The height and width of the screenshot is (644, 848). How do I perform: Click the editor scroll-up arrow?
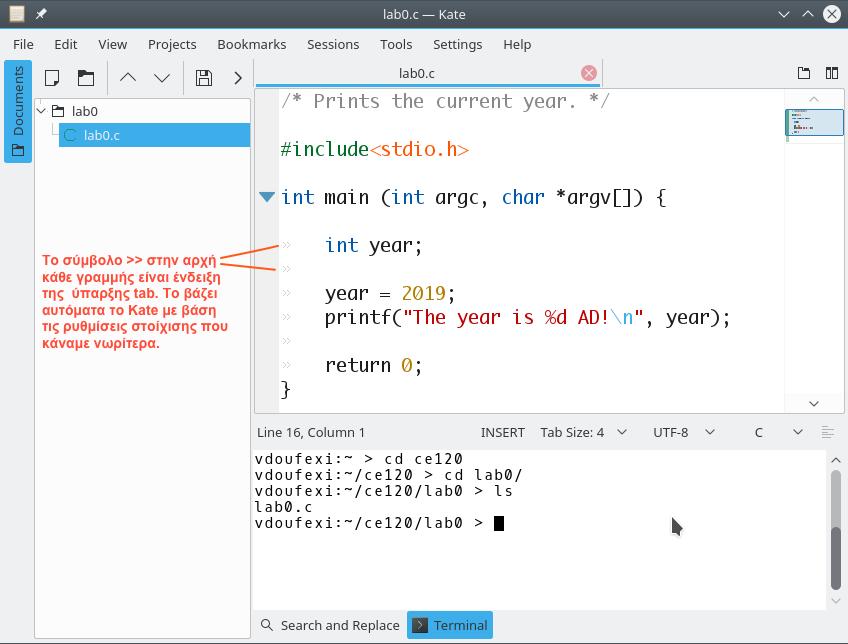pos(814,99)
